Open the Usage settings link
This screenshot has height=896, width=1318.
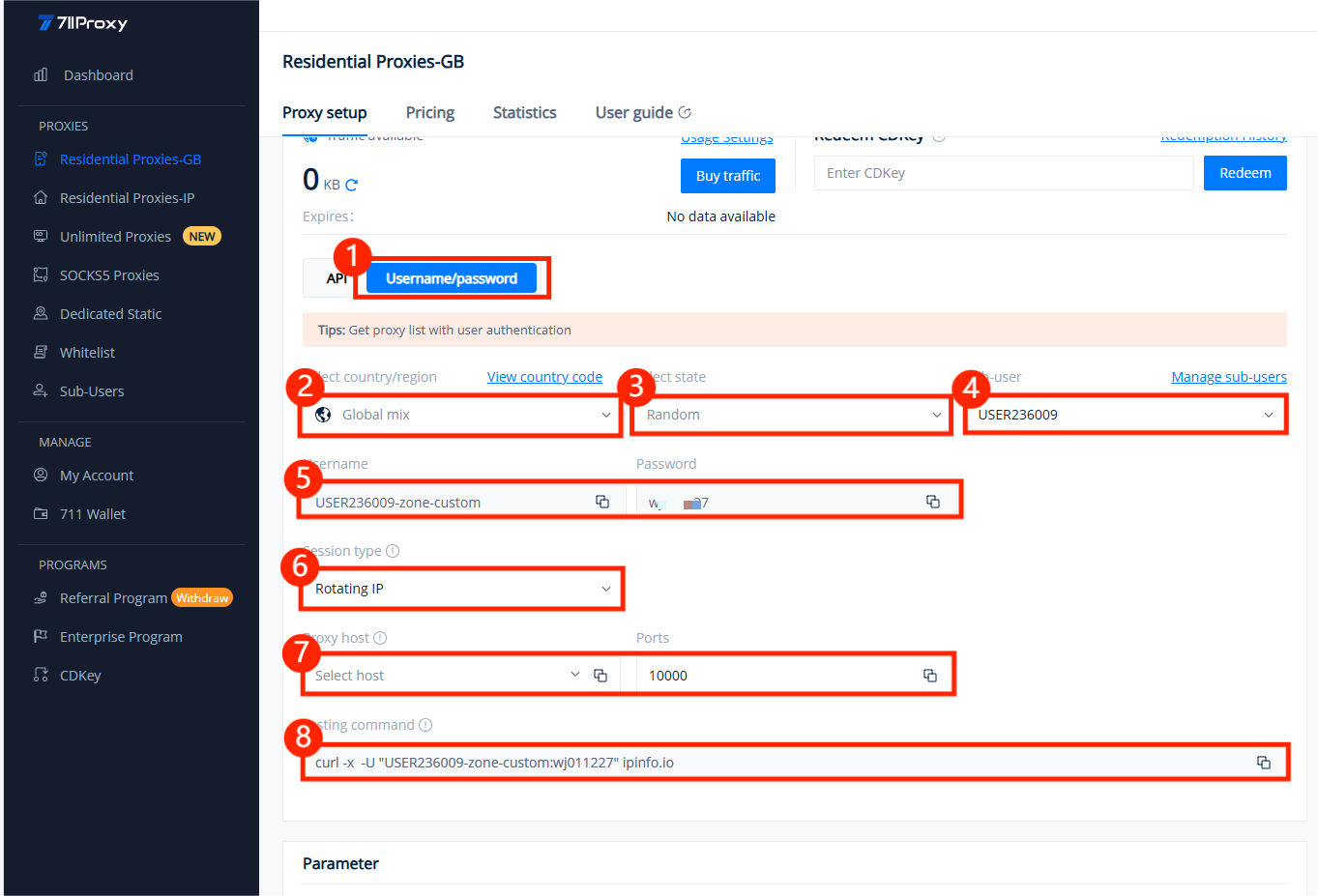(x=727, y=139)
